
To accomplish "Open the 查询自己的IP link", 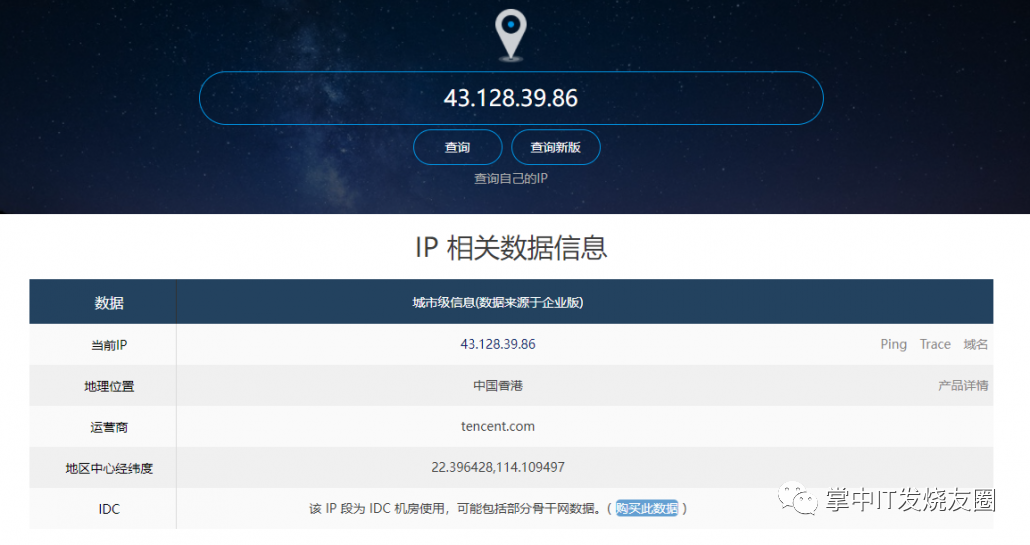I will tap(511, 178).
